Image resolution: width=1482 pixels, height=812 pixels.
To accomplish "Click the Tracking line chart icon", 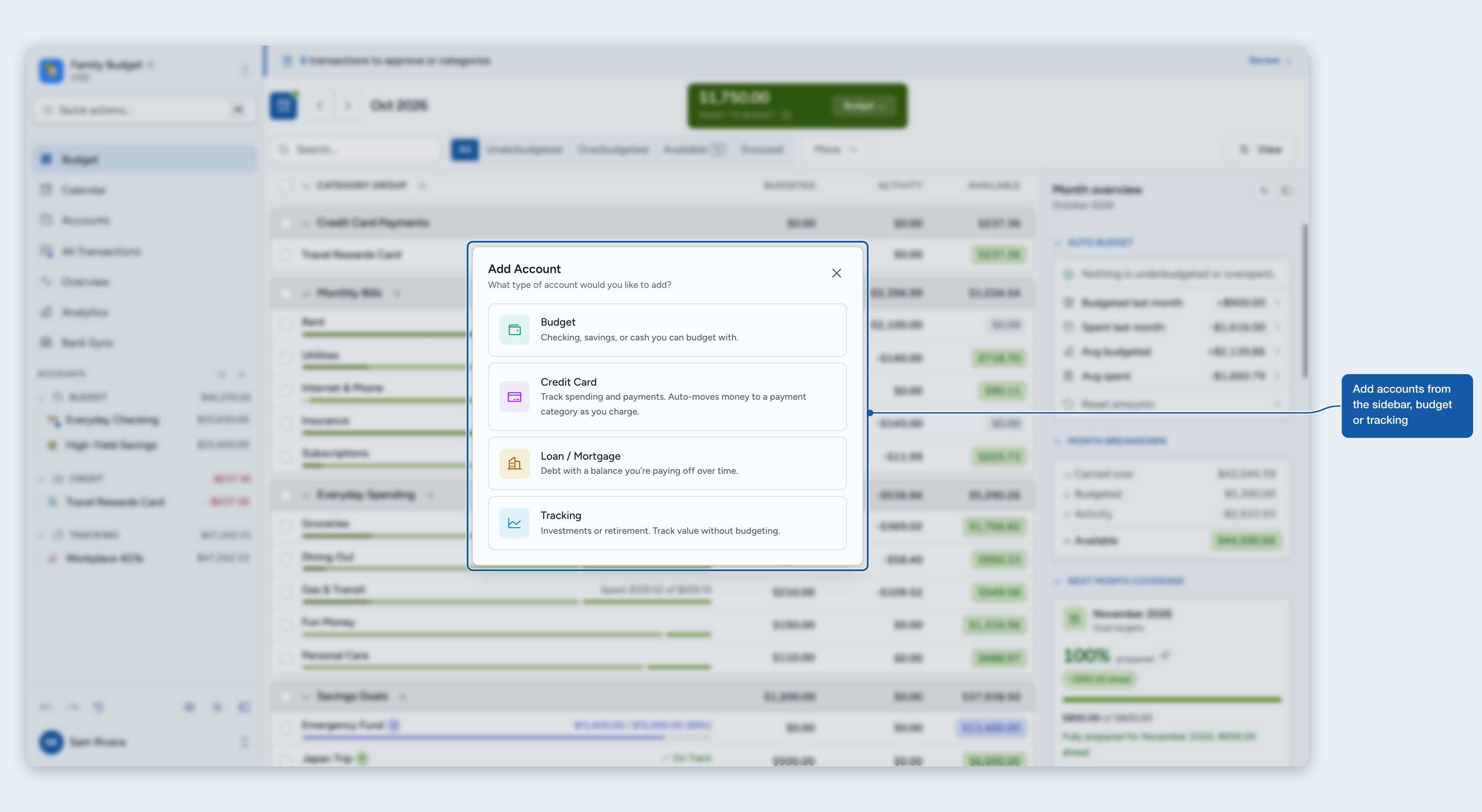I will 514,523.
